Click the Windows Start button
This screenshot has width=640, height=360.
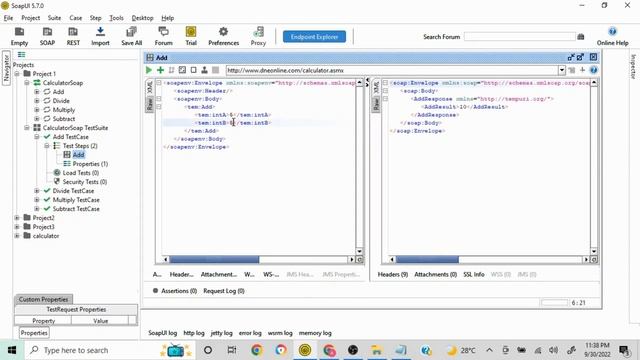pyautogui.click(x=12, y=350)
